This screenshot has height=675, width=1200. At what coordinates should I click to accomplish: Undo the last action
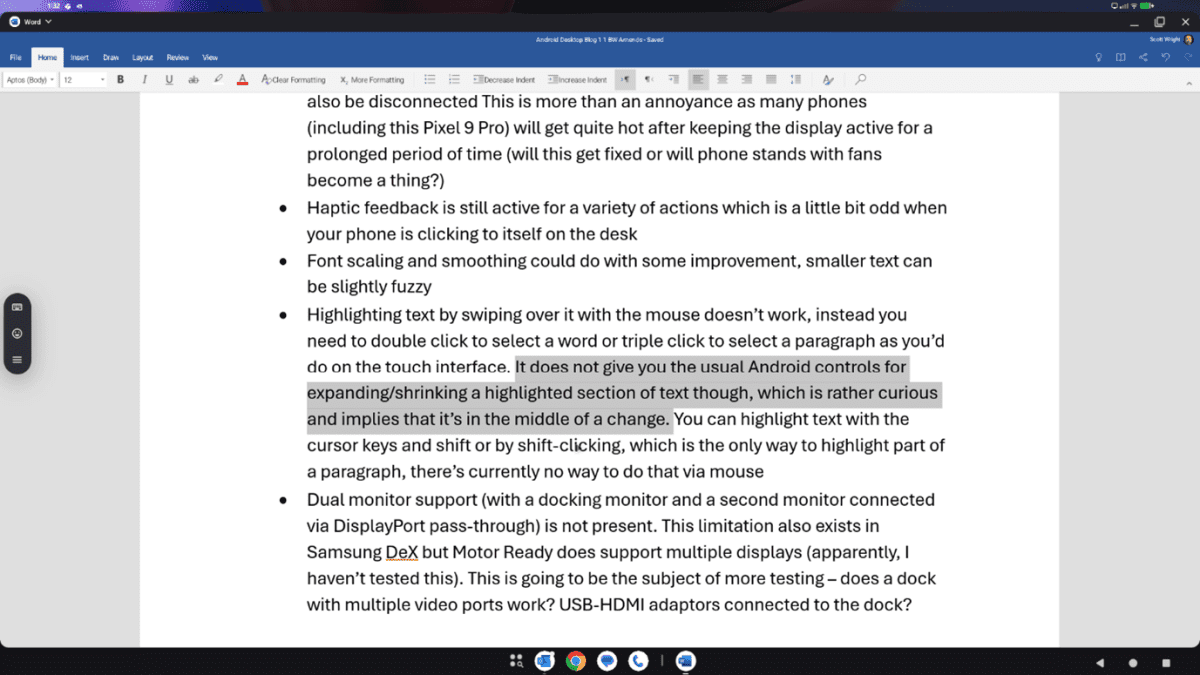point(1166,57)
